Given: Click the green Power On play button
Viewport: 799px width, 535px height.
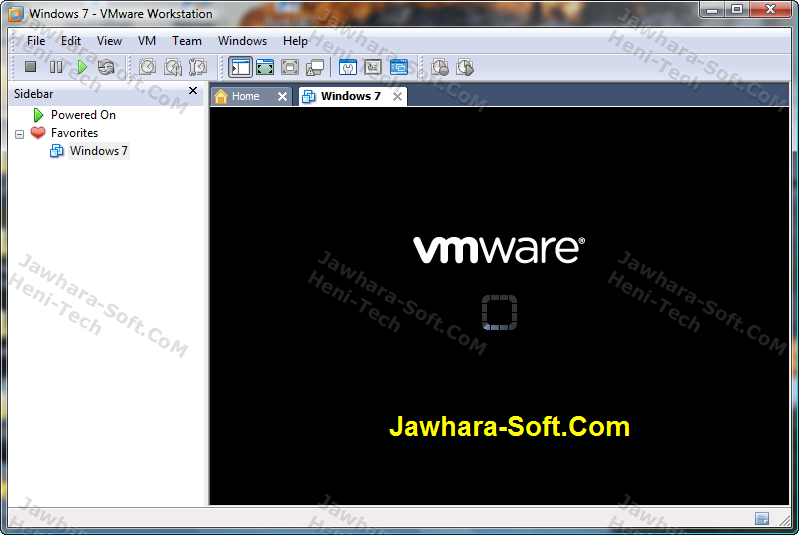Looking at the screenshot, I should [x=82, y=67].
